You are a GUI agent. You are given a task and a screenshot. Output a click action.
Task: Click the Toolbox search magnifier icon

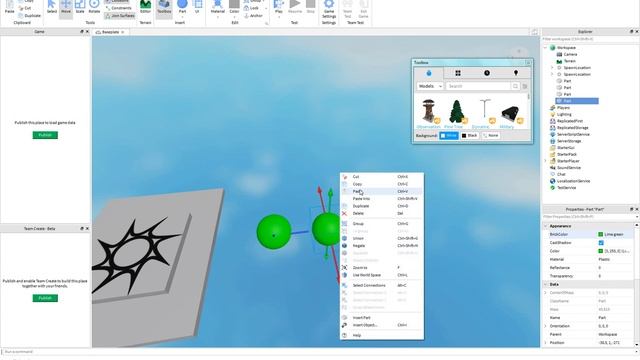516,86
